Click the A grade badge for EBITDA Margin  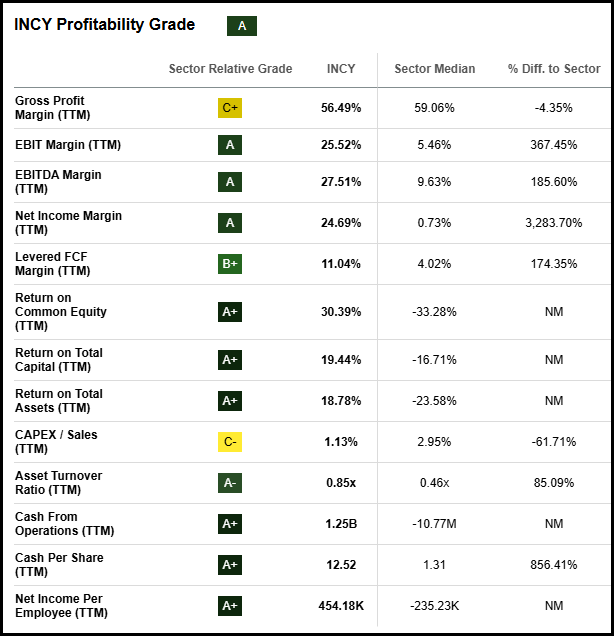[230, 182]
